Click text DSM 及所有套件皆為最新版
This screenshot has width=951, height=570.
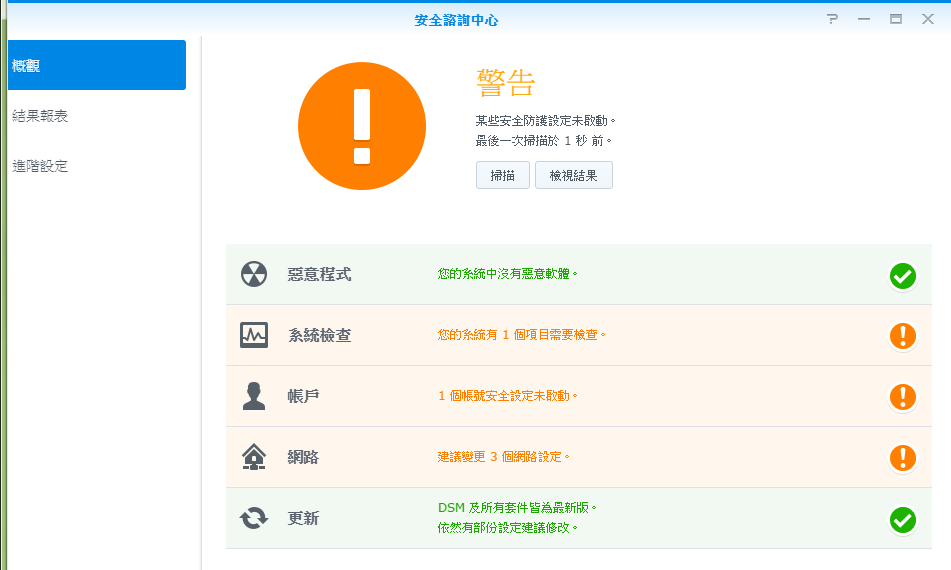(x=517, y=508)
